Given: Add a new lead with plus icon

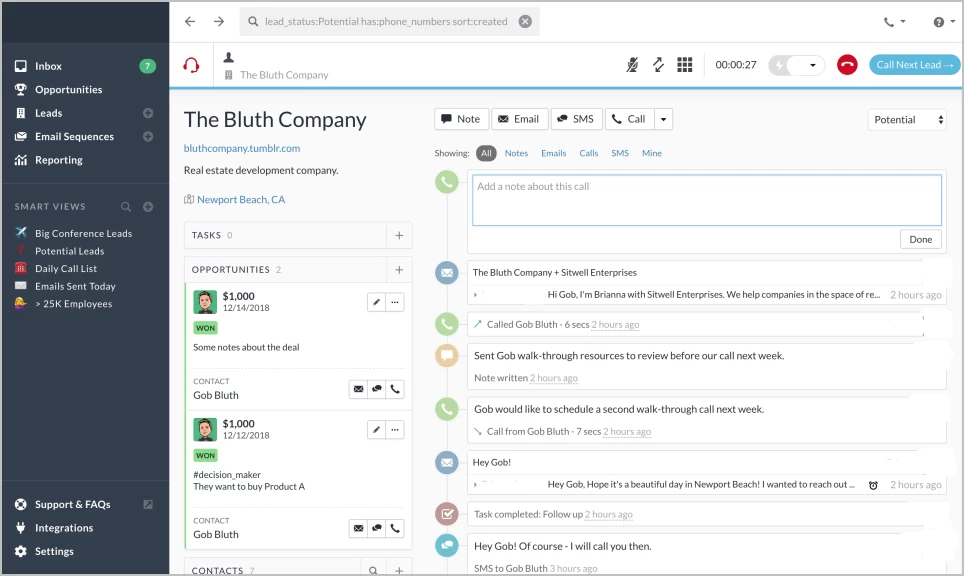Looking at the screenshot, I should coord(148,113).
